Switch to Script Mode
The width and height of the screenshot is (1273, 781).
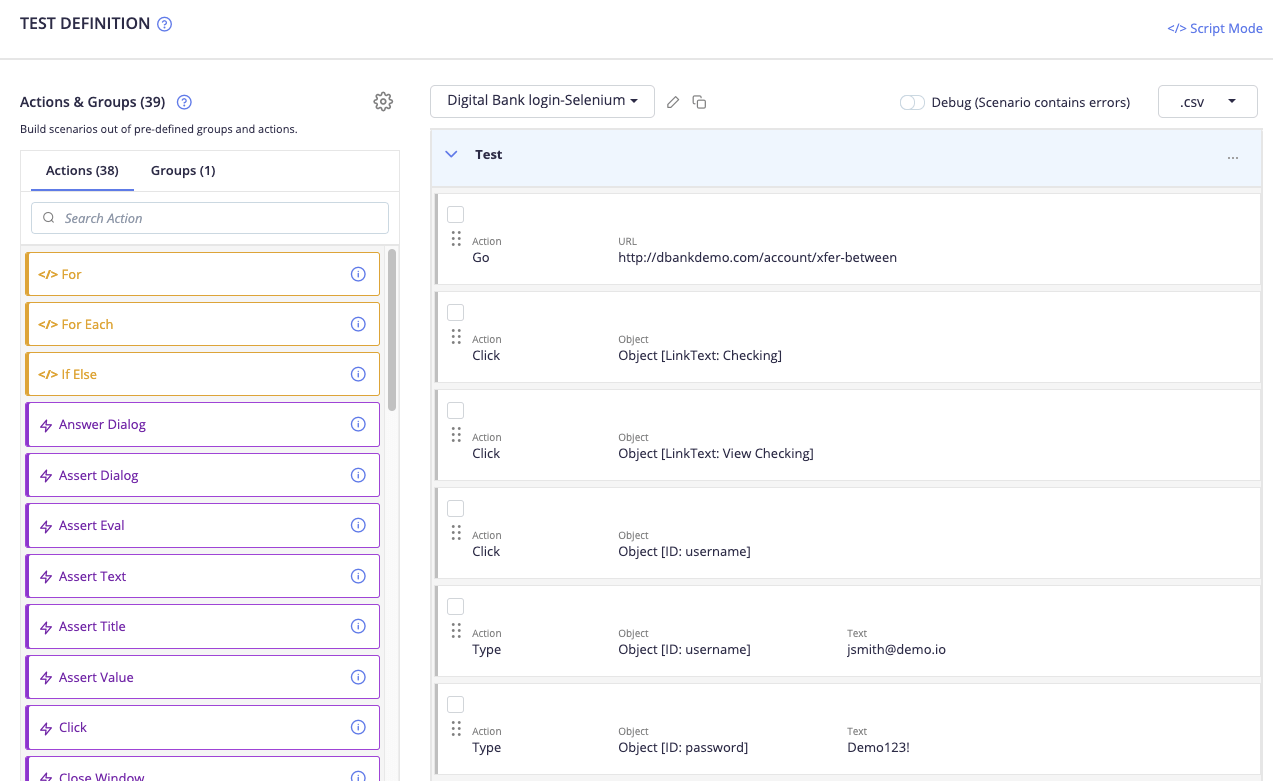click(1214, 28)
